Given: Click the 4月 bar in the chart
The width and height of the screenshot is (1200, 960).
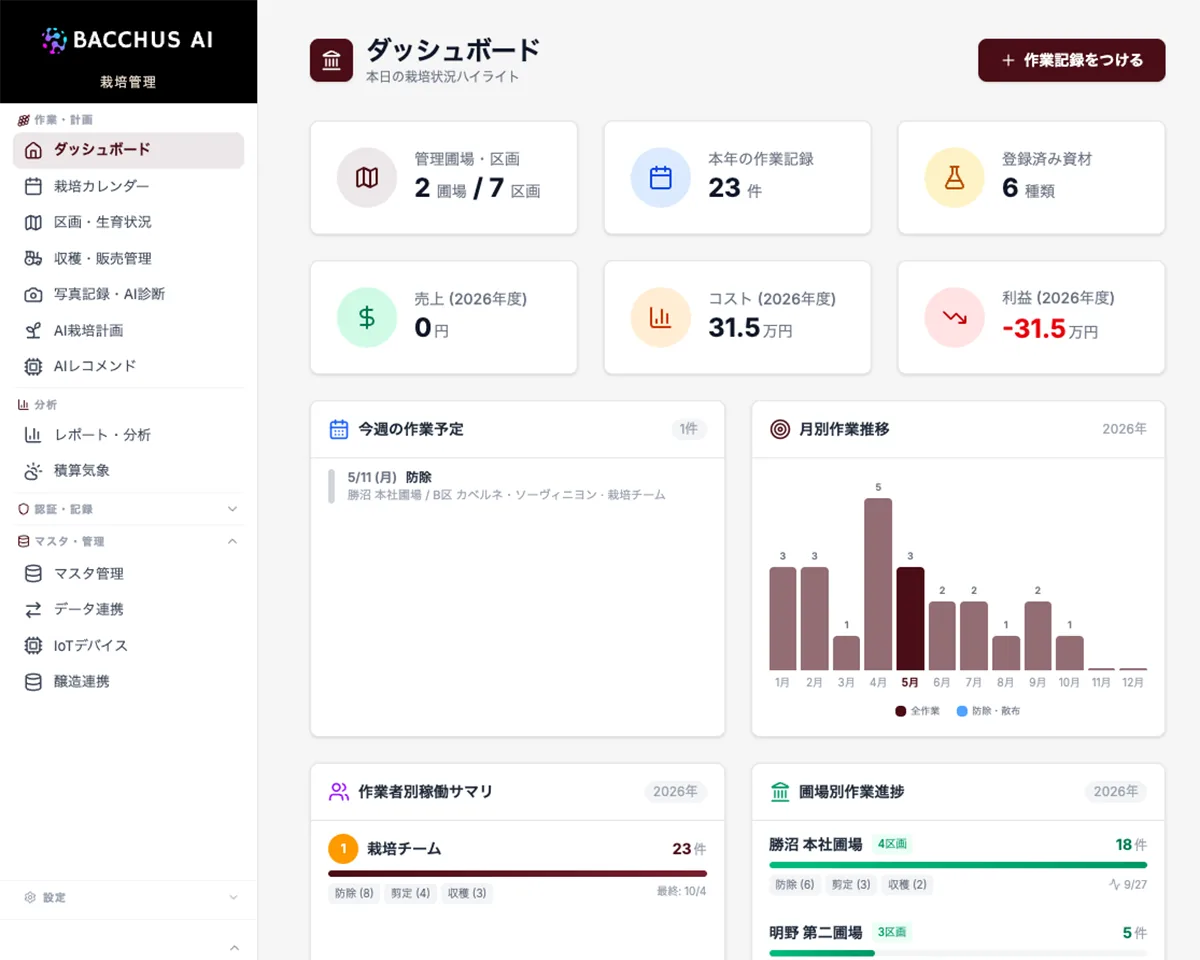Looking at the screenshot, I should (878, 584).
